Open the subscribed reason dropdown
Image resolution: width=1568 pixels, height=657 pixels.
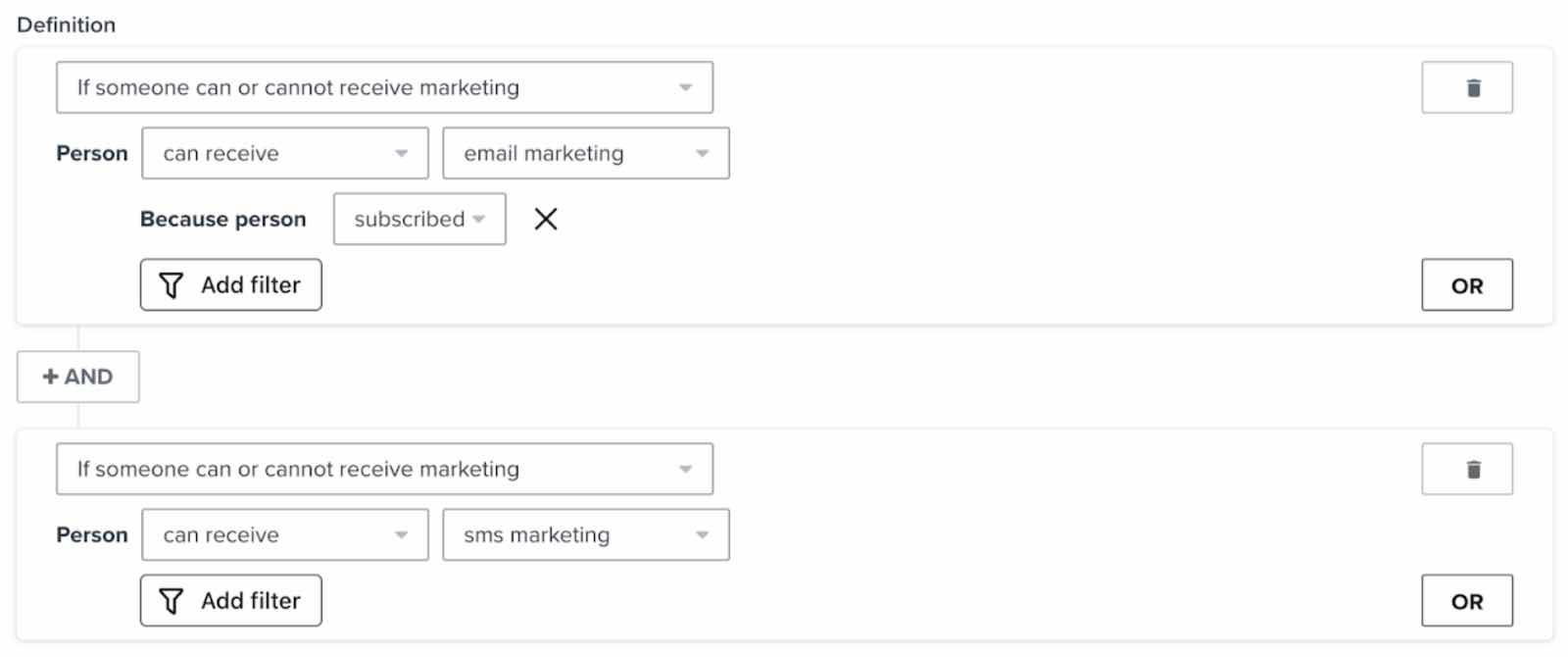point(418,219)
